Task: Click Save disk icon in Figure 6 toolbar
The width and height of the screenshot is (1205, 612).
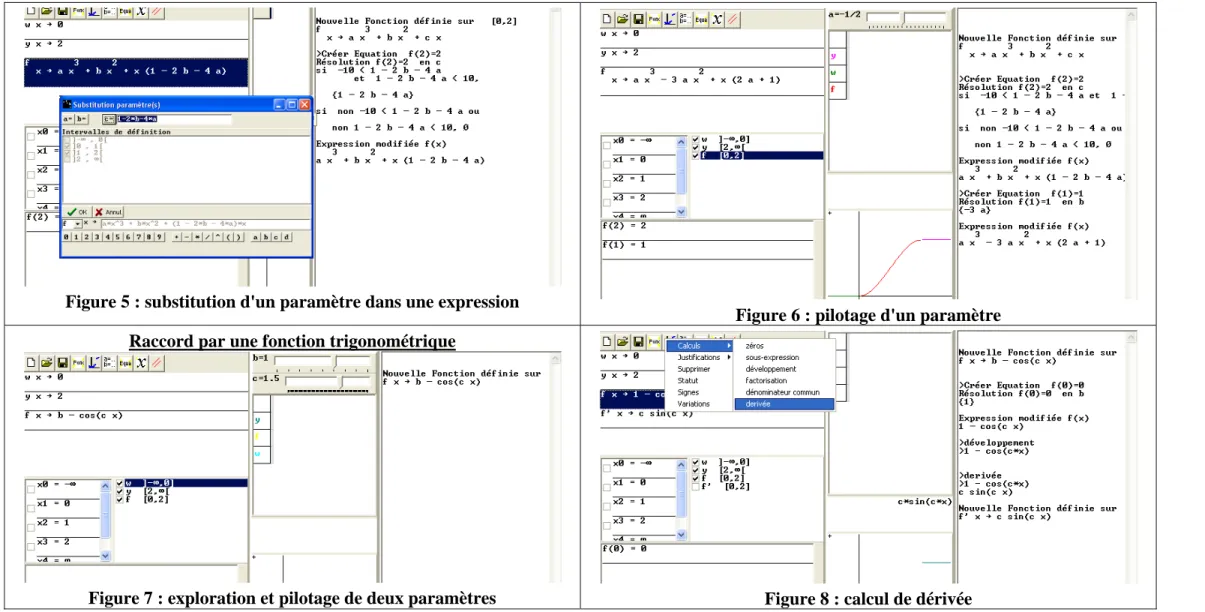Action: point(638,19)
